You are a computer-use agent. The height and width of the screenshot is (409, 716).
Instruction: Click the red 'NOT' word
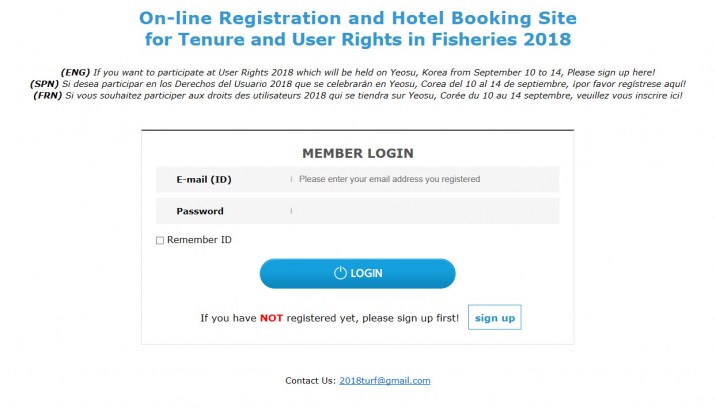point(271,318)
